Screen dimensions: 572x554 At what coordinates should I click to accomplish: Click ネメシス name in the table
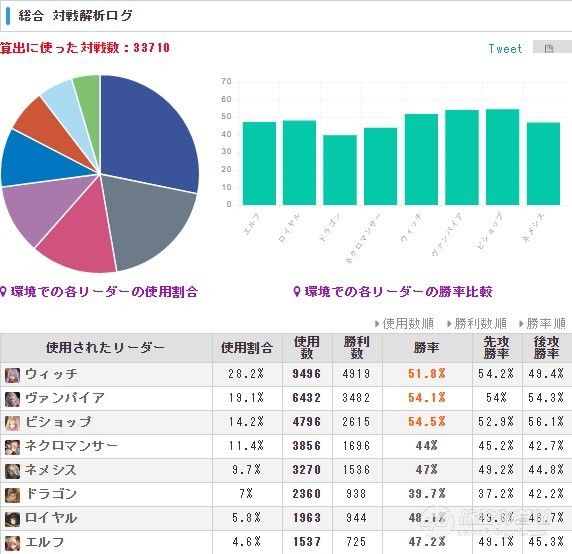click(51, 470)
